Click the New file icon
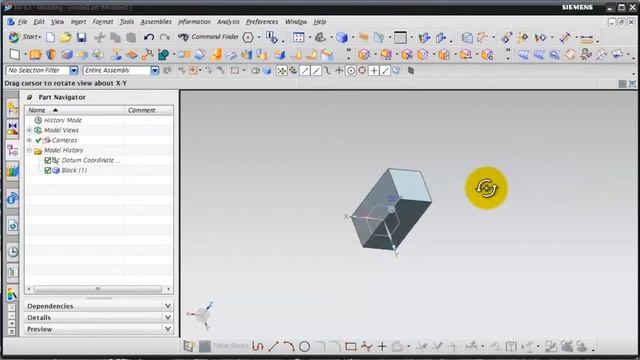Image resolution: width=640 pixels, height=360 pixels. tap(50, 38)
